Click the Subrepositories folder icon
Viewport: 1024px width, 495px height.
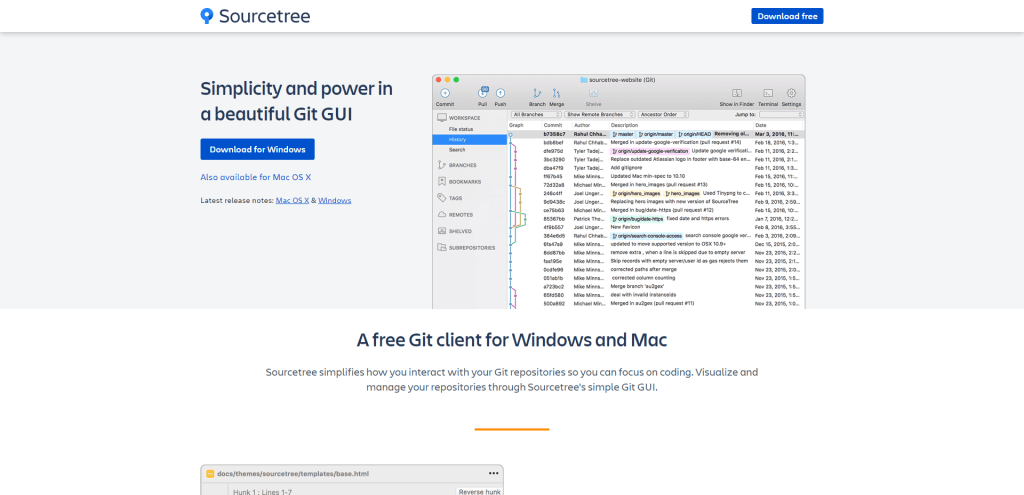(442, 248)
